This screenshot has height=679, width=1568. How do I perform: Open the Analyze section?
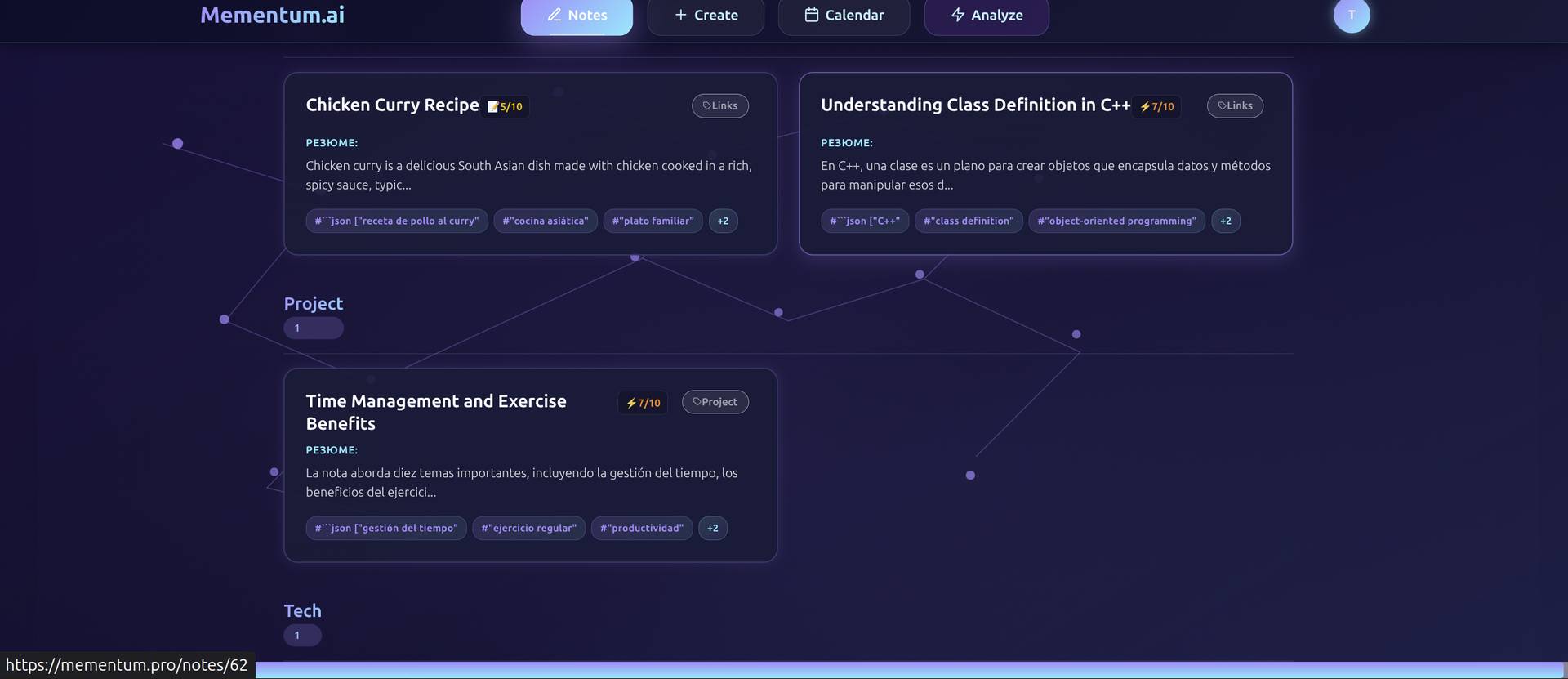click(x=986, y=16)
